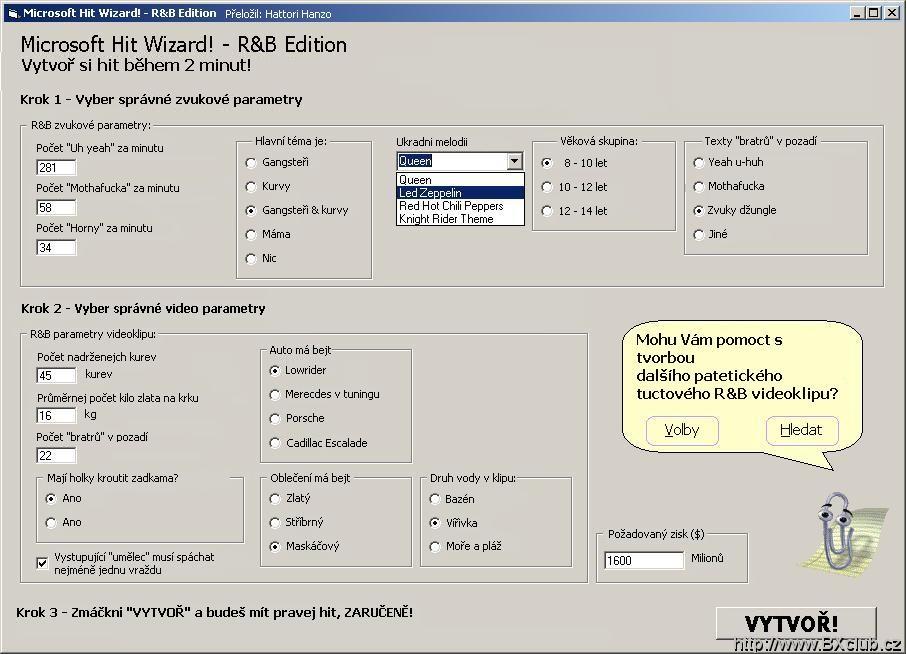Image resolution: width=906 pixels, height=654 pixels.
Task: Pick Jiné for background texts
Action: pos(699,235)
